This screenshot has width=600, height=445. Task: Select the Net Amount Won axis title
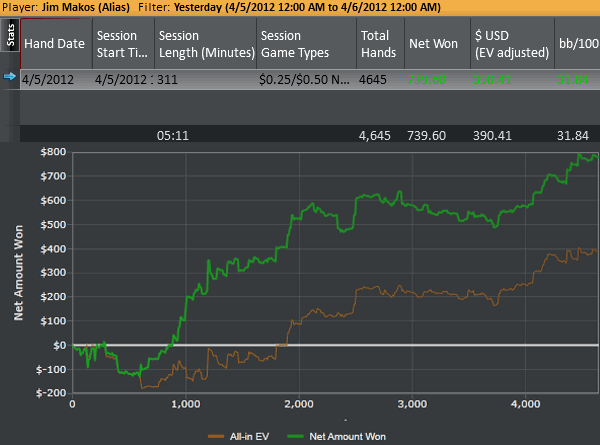[x=18, y=272]
